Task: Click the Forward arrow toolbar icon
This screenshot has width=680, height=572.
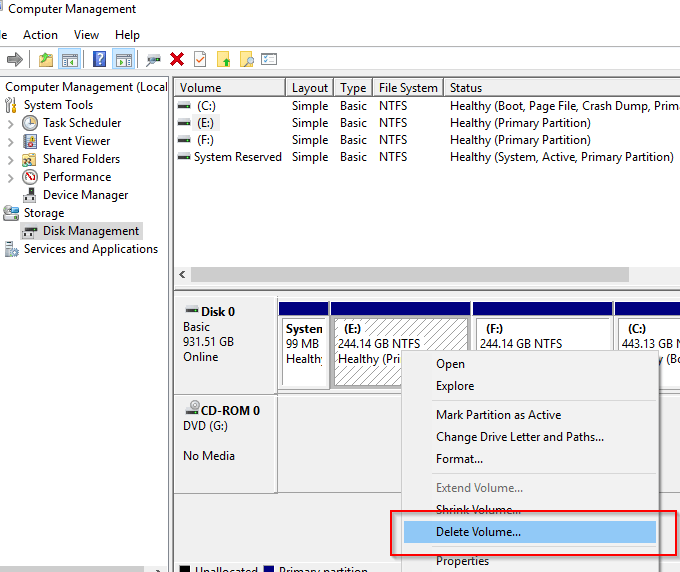Action: 15,60
